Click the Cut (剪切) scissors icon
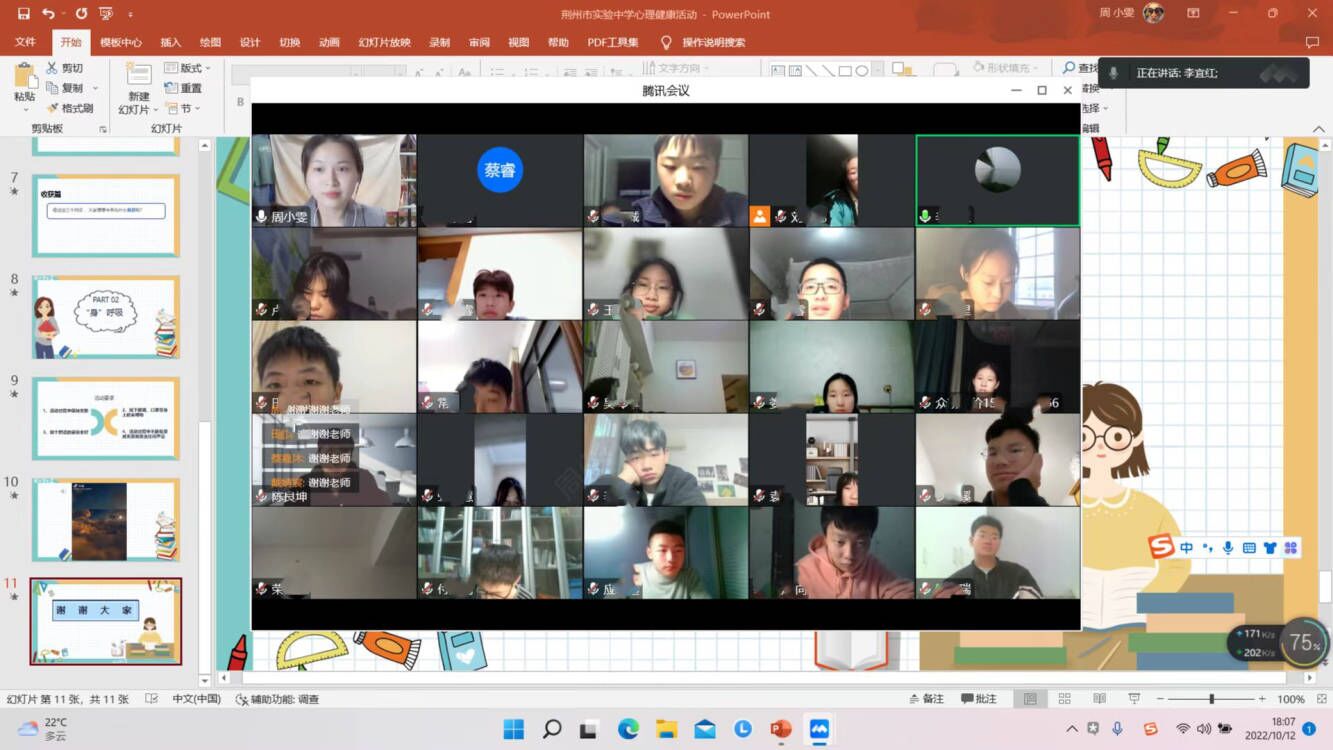The image size is (1333, 750). tap(53, 68)
